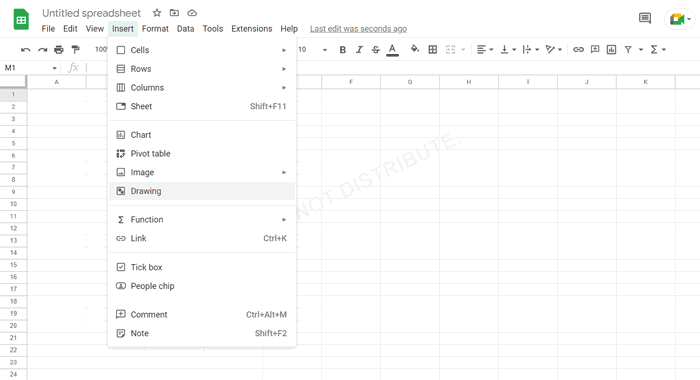
Task: Expand the Columns submenu
Action: (x=202, y=88)
